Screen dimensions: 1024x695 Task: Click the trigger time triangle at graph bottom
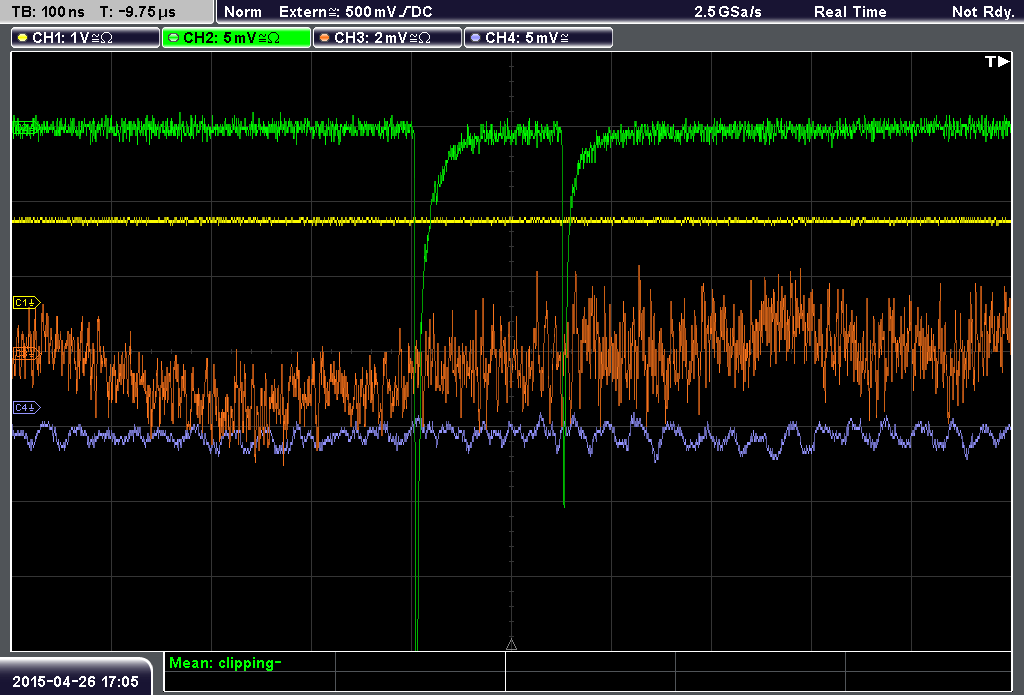(x=511, y=644)
